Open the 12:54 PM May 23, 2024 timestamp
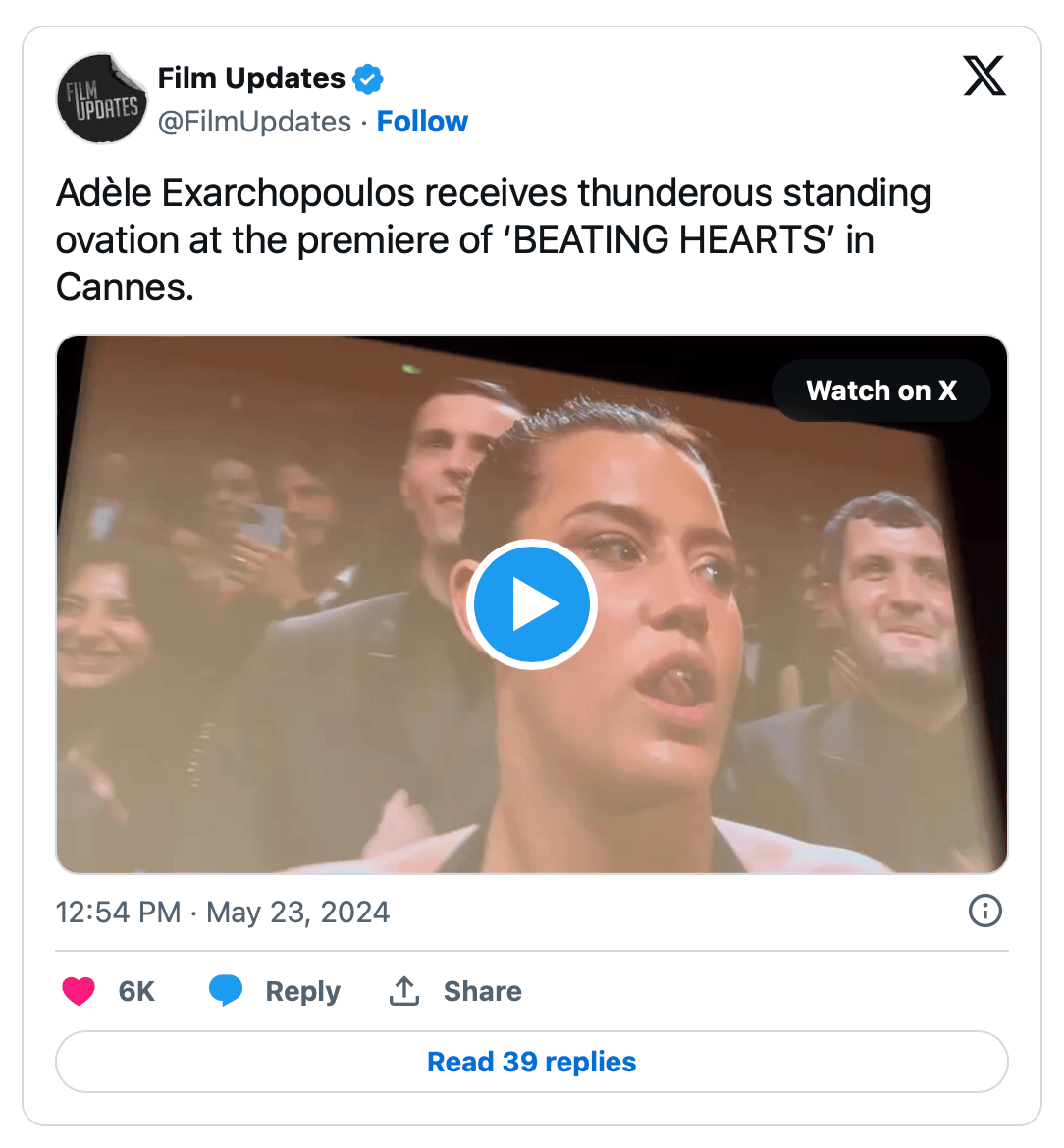1064x1148 pixels. pos(223,913)
